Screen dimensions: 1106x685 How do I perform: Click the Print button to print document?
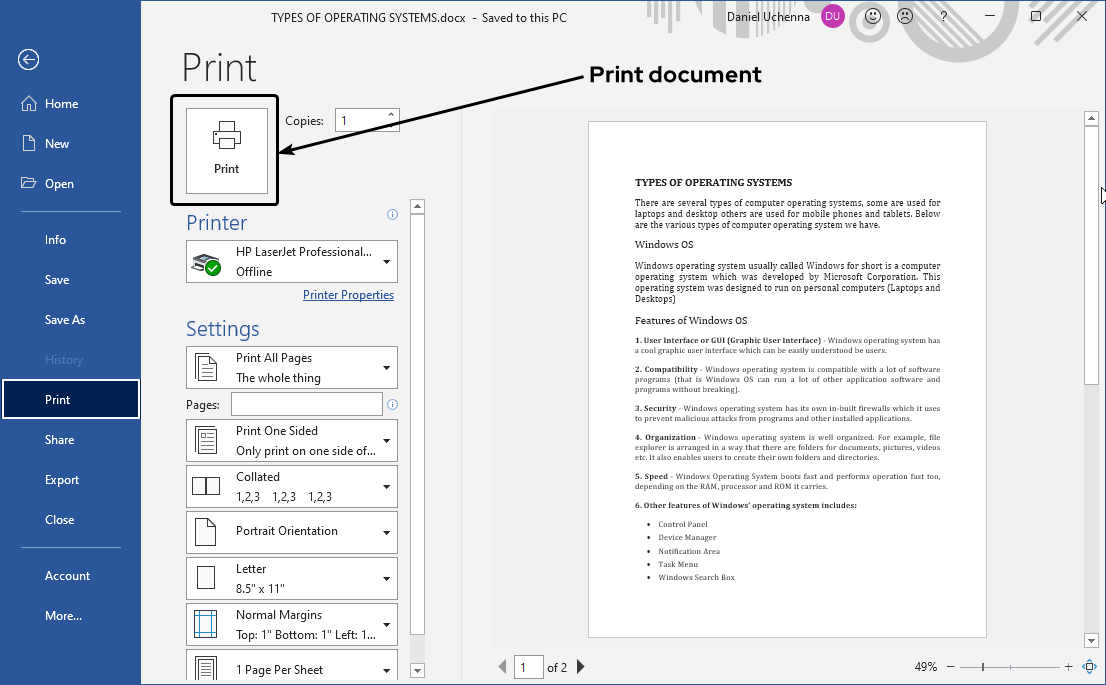pyautogui.click(x=224, y=148)
